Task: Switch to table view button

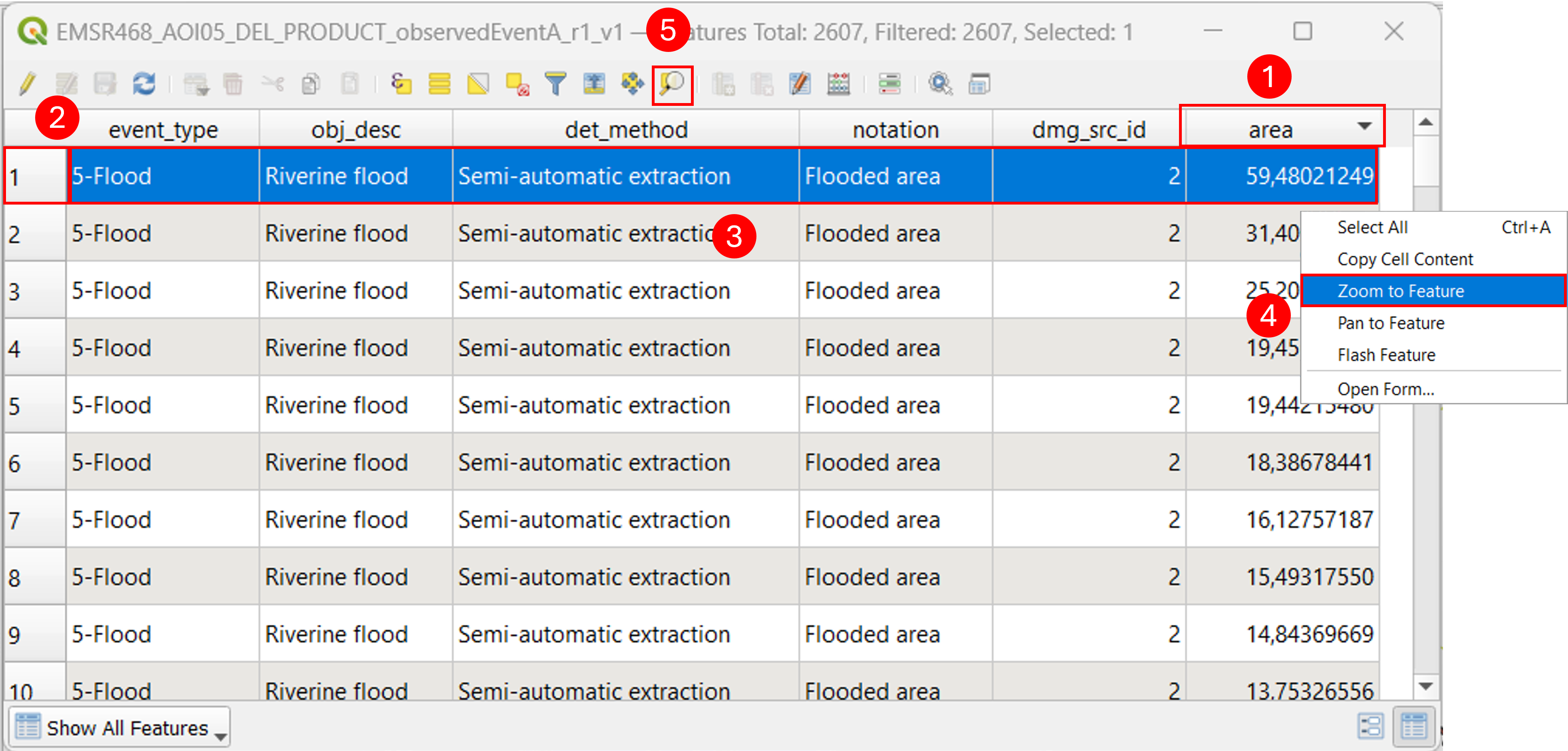Action: [1413, 726]
